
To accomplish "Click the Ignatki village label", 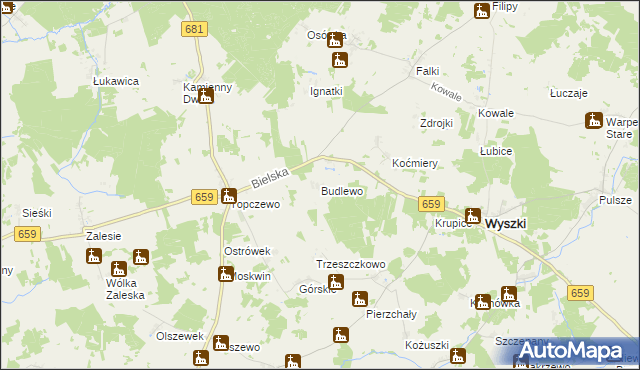I will [x=326, y=91].
